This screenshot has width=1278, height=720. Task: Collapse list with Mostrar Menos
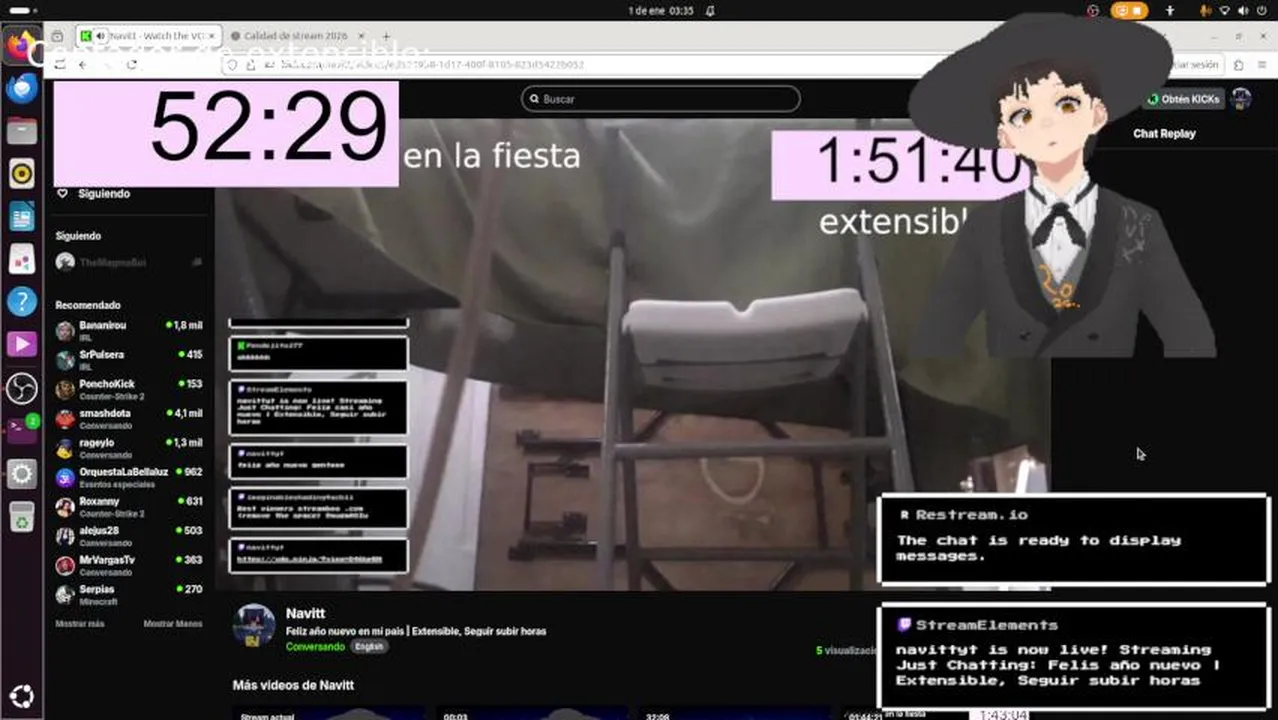click(x=173, y=623)
